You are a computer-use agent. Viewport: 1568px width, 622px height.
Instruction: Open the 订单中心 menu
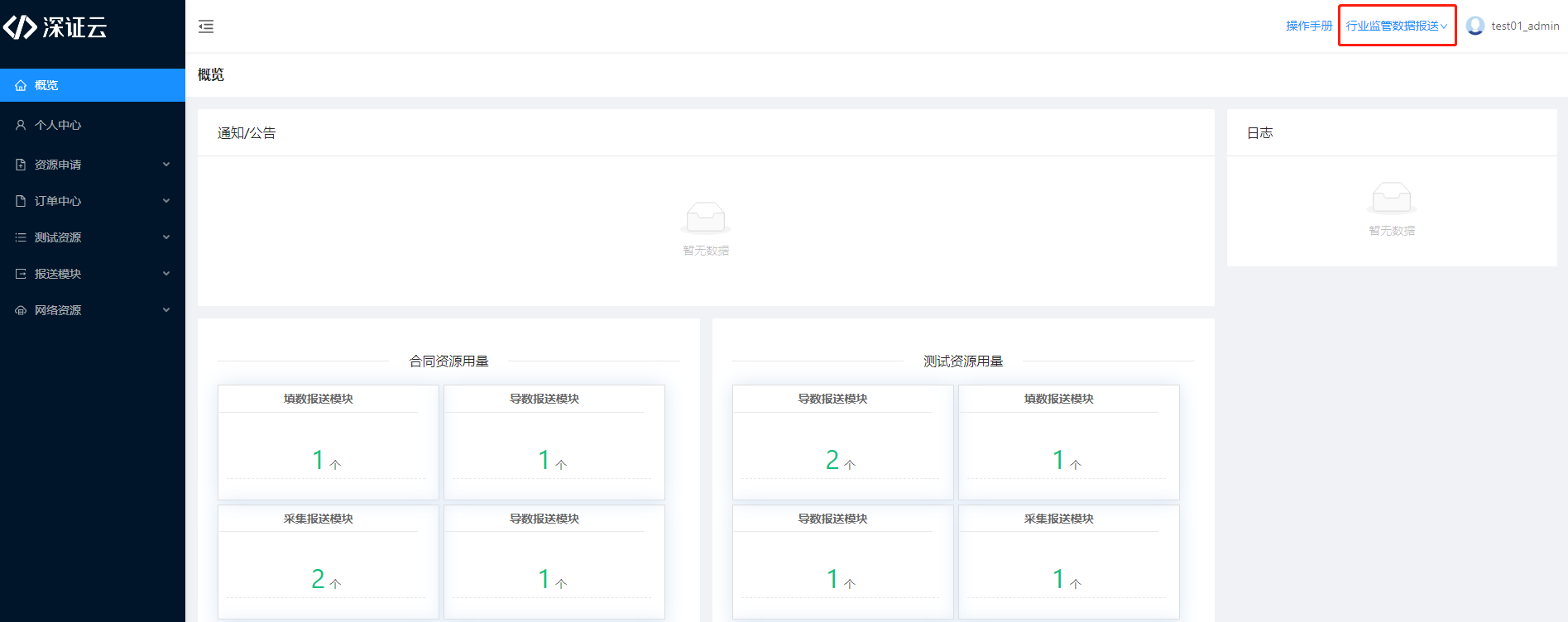coord(93,201)
